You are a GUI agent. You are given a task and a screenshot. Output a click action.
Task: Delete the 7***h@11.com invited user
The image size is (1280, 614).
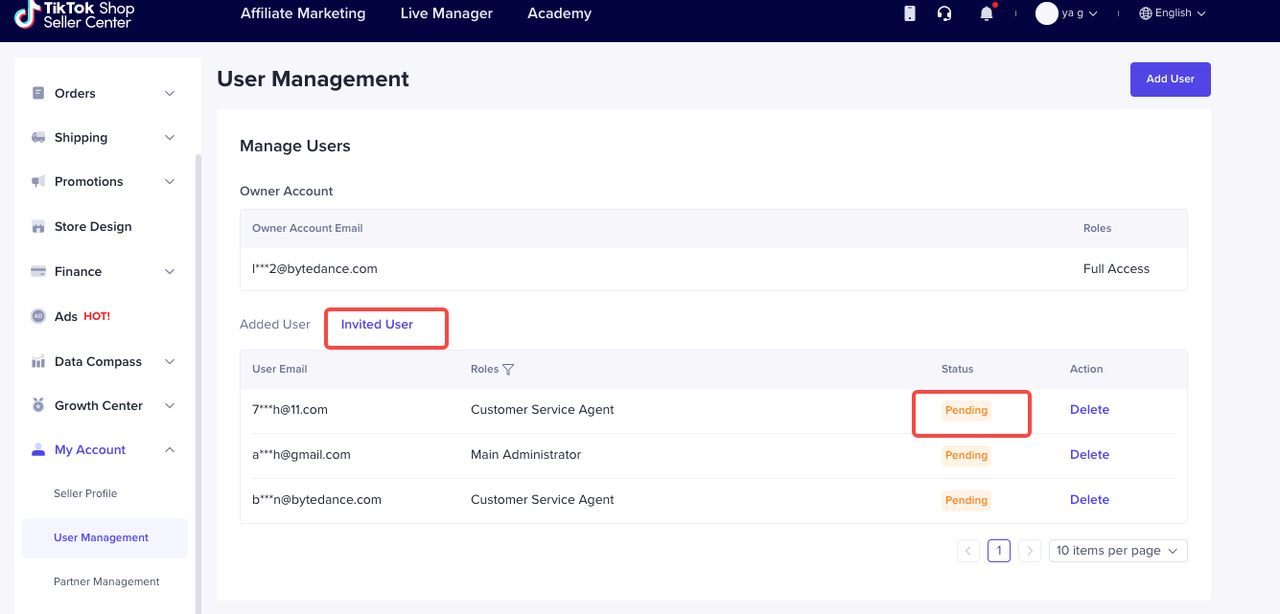1089,409
